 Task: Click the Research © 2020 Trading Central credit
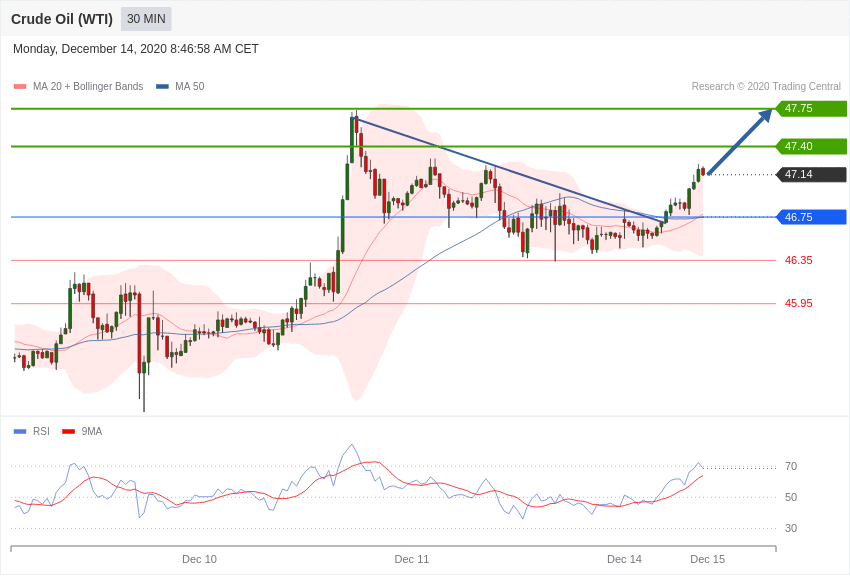point(766,86)
